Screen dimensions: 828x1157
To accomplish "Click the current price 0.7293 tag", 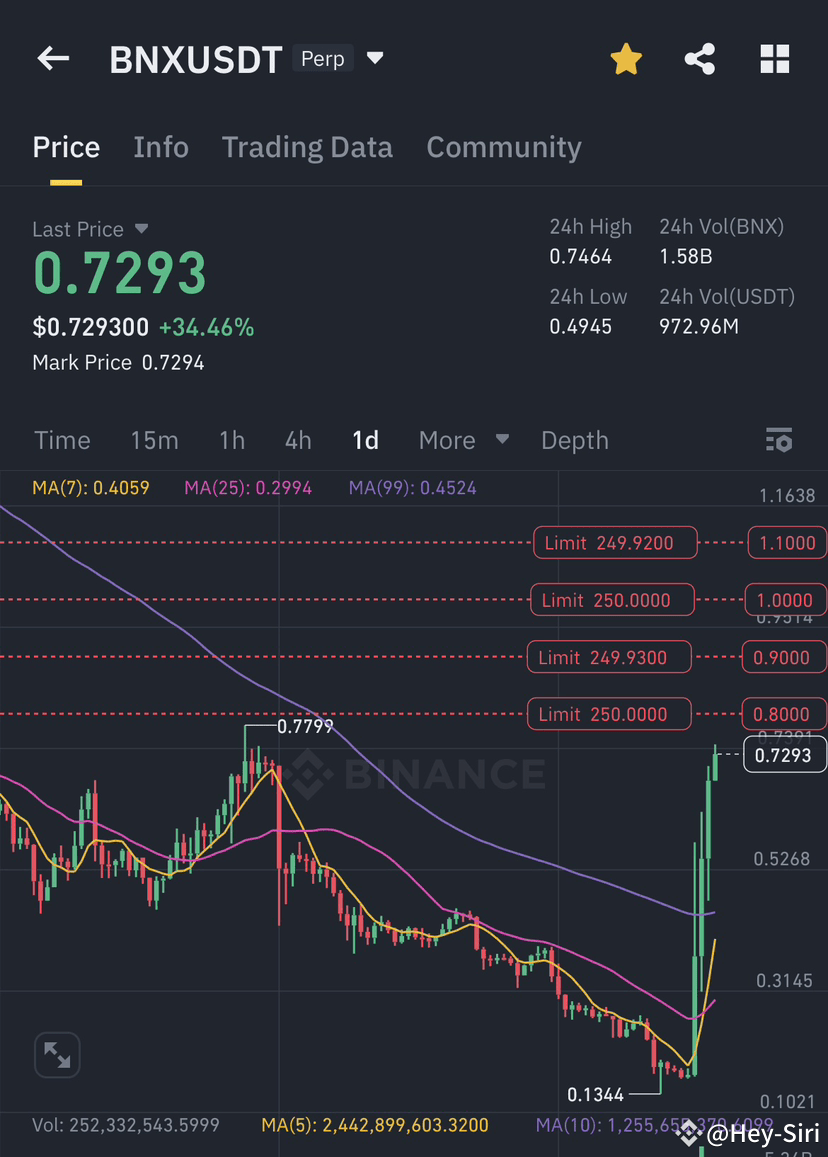I will pos(784,755).
